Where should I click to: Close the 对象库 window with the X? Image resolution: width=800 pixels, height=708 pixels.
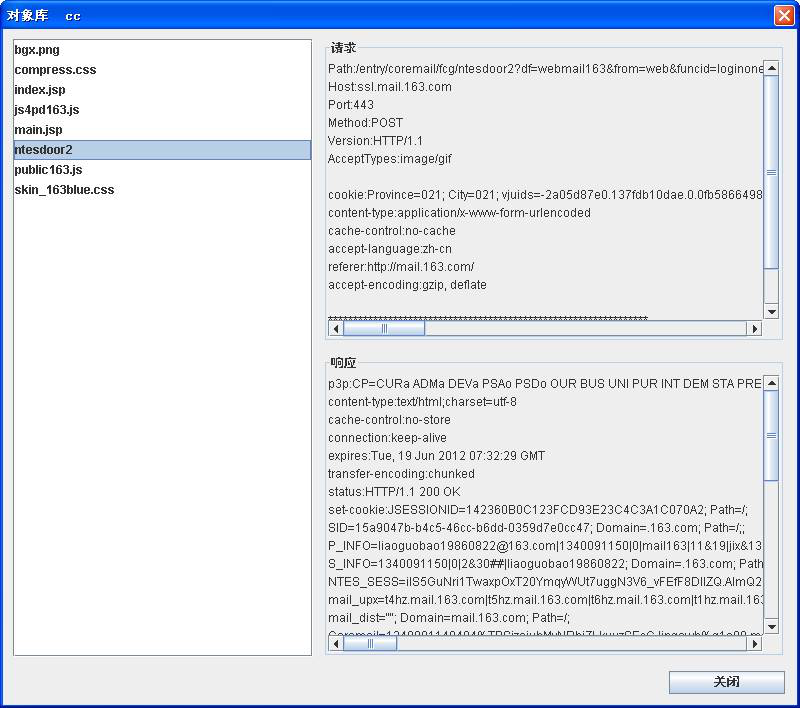783,15
